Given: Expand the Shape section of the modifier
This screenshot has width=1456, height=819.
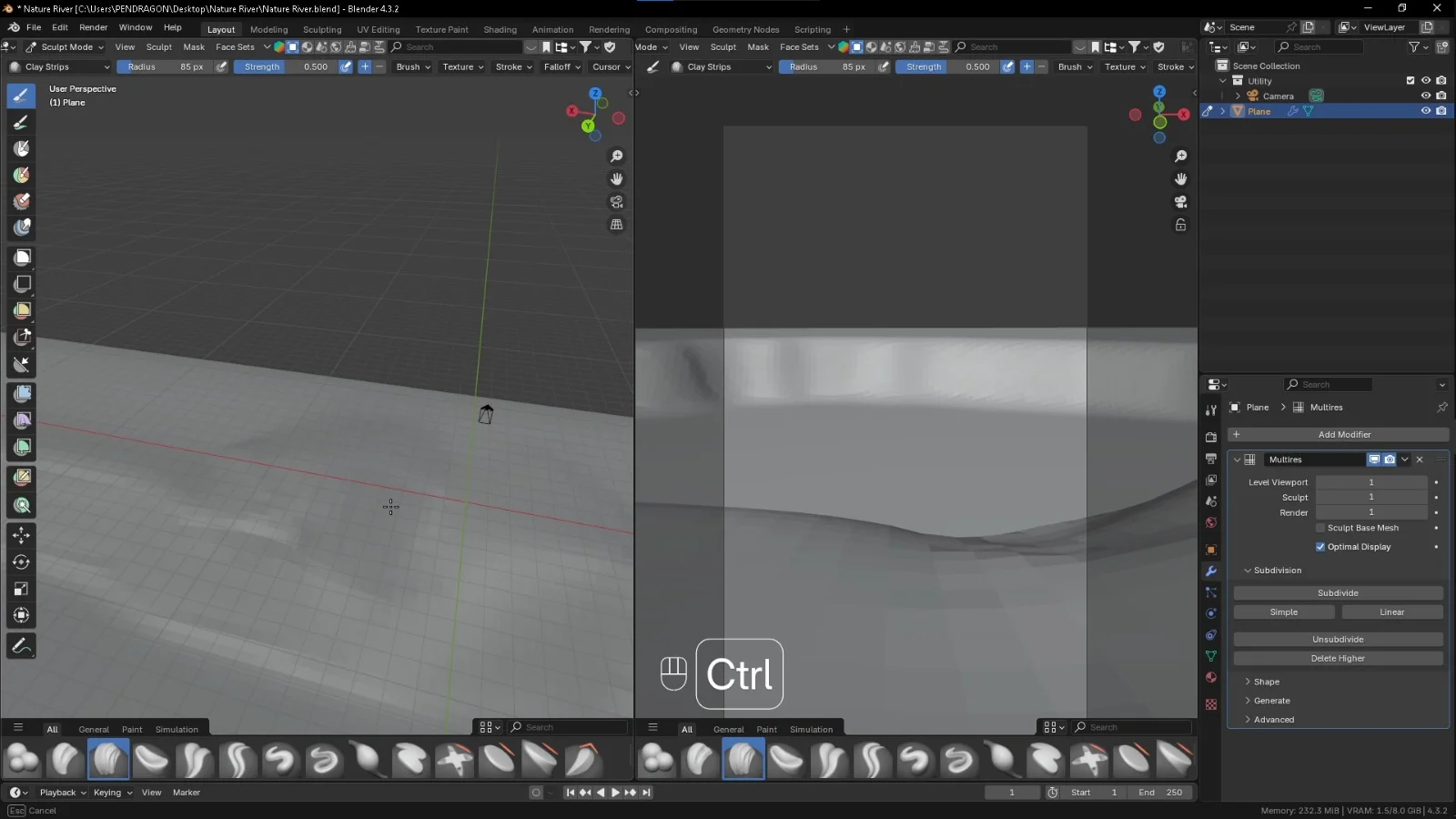Looking at the screenshot, I should tap(1265, 681).
